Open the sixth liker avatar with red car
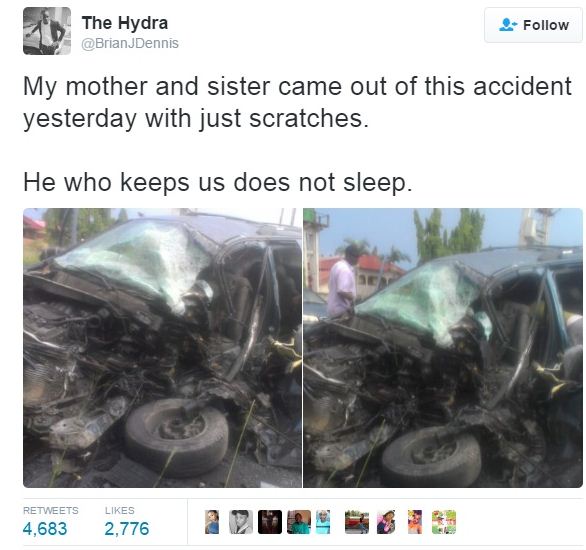586x550 pixels. [x=357, y=522]
